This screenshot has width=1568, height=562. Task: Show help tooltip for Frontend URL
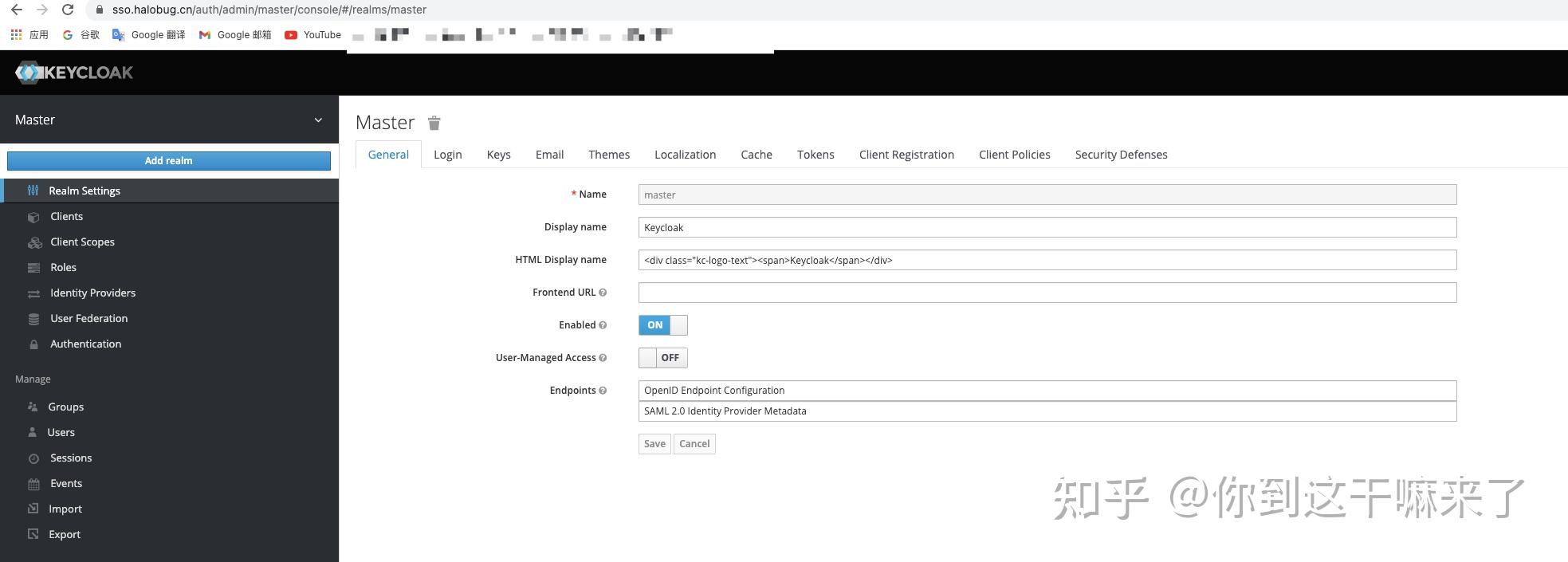[603, 293]
